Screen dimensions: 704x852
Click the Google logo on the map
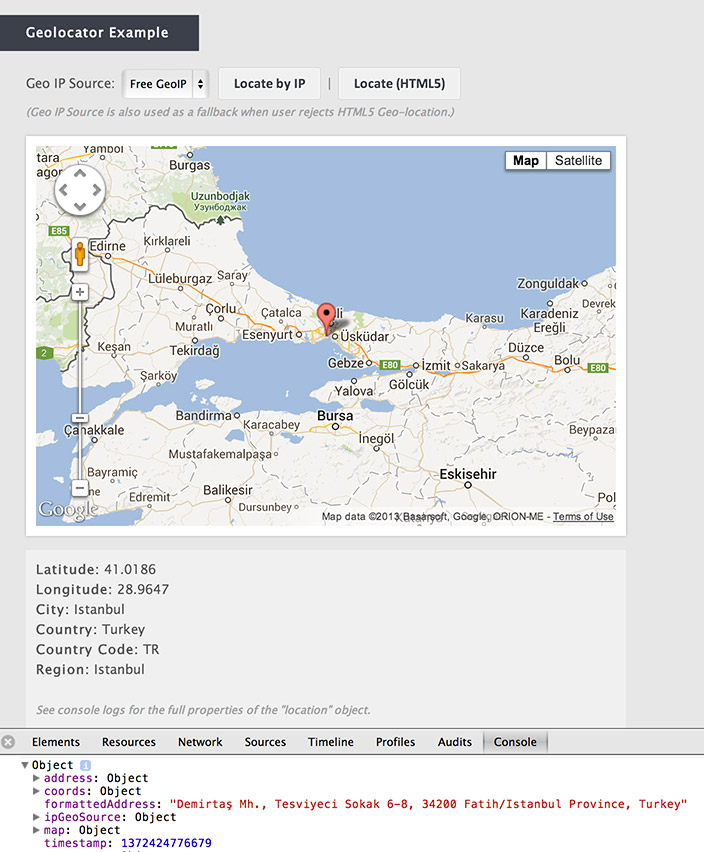pos(68,510)
